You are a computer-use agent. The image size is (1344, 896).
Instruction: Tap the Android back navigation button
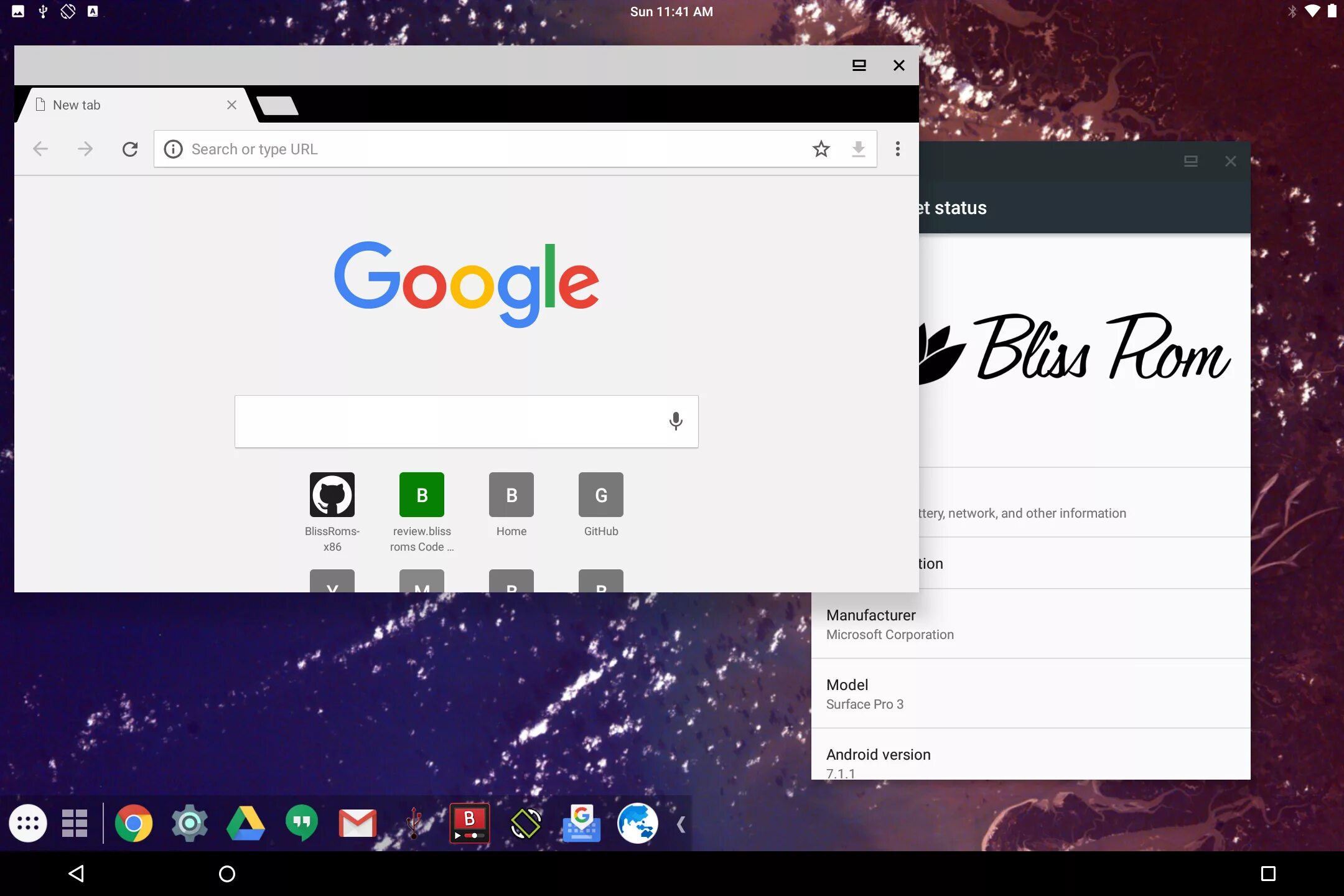click(76, 874)
